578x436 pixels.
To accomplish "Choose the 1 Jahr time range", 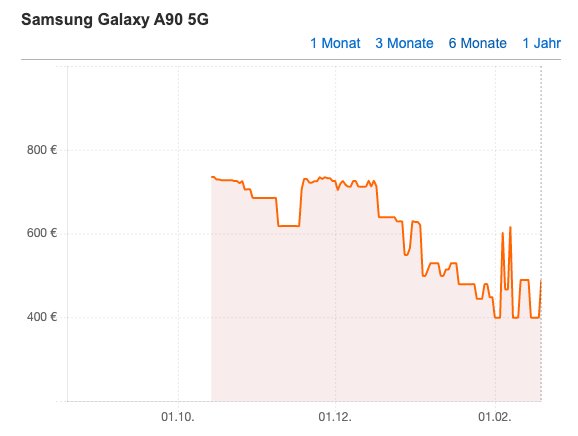I will (542, 43).
